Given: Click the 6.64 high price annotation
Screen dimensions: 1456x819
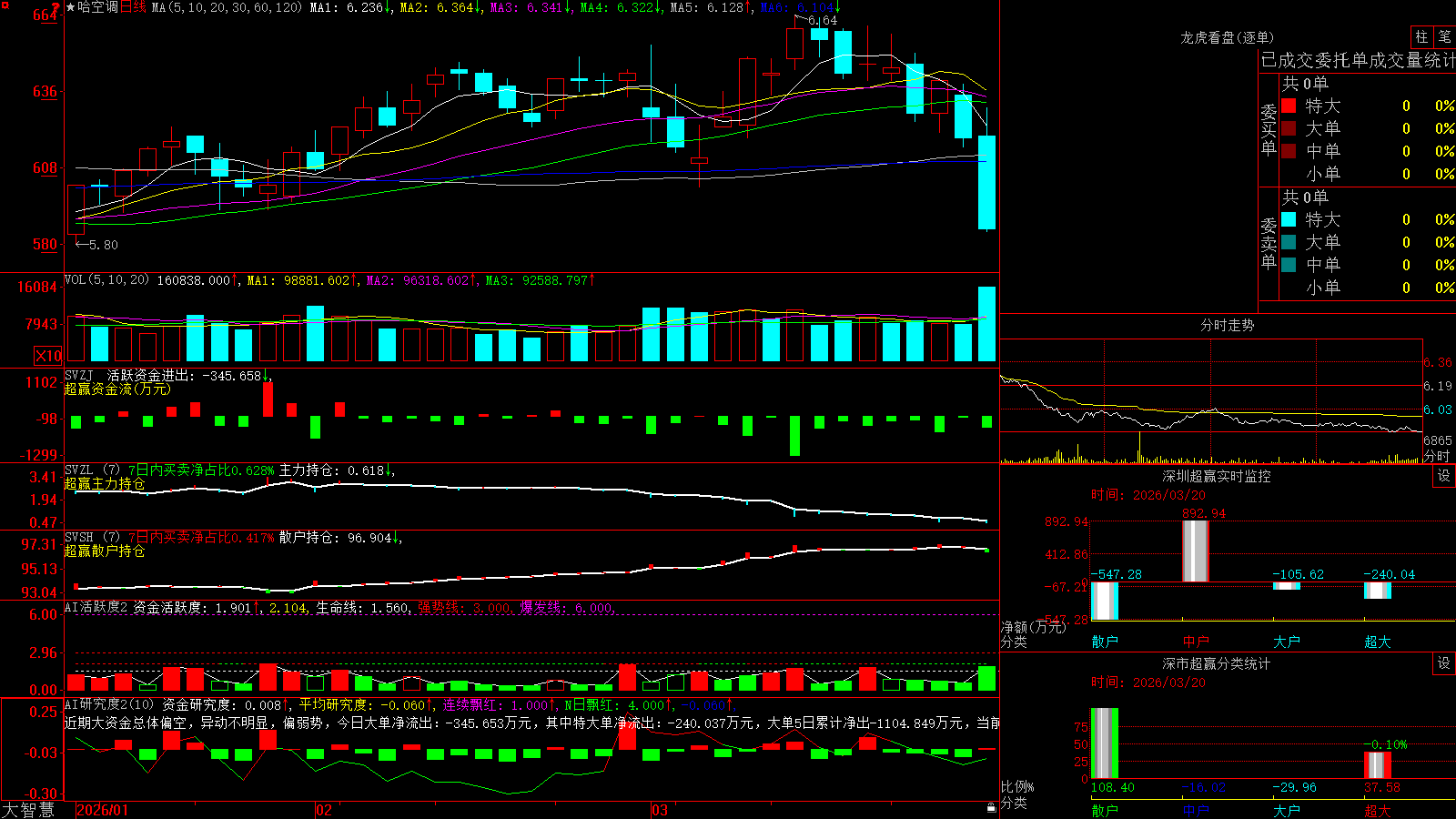Looking at the screenshot, I should 823,20.
